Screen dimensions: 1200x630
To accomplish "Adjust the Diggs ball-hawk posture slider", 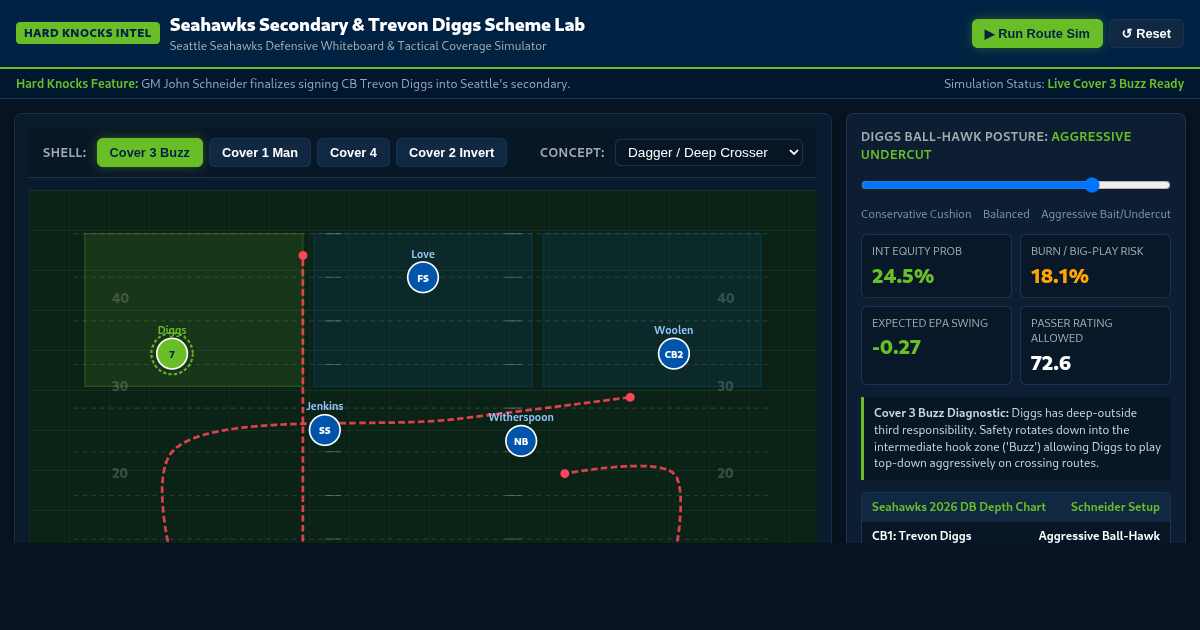I will 1016,184.
